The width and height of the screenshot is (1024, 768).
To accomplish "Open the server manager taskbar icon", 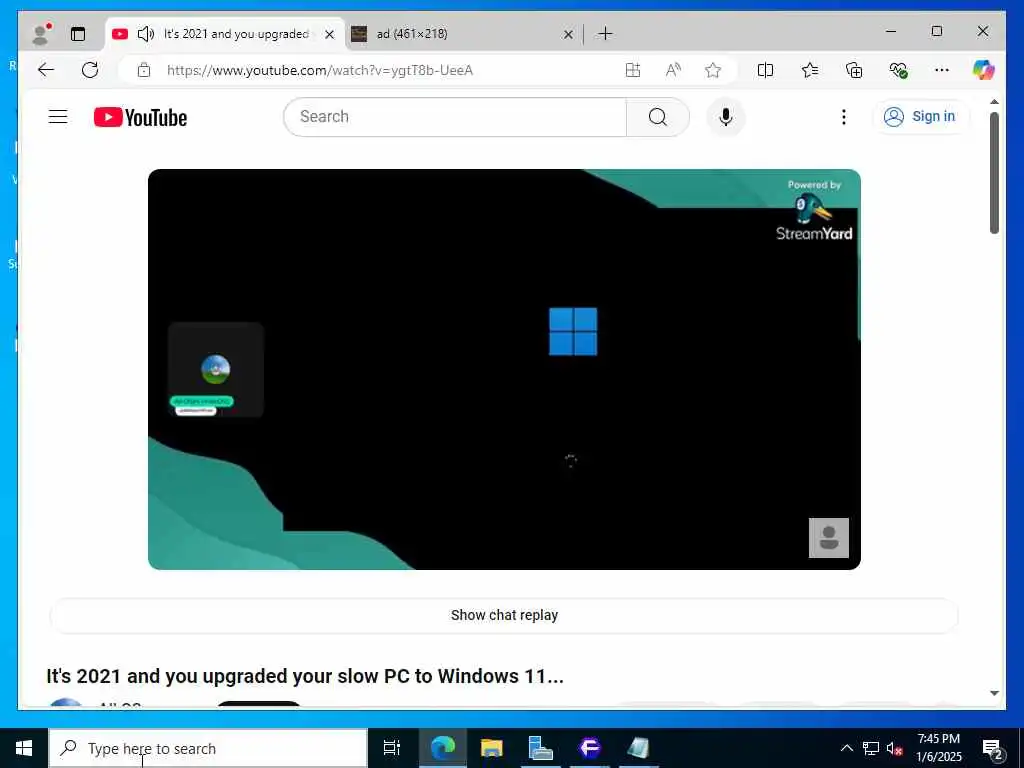I will point(540,748).
